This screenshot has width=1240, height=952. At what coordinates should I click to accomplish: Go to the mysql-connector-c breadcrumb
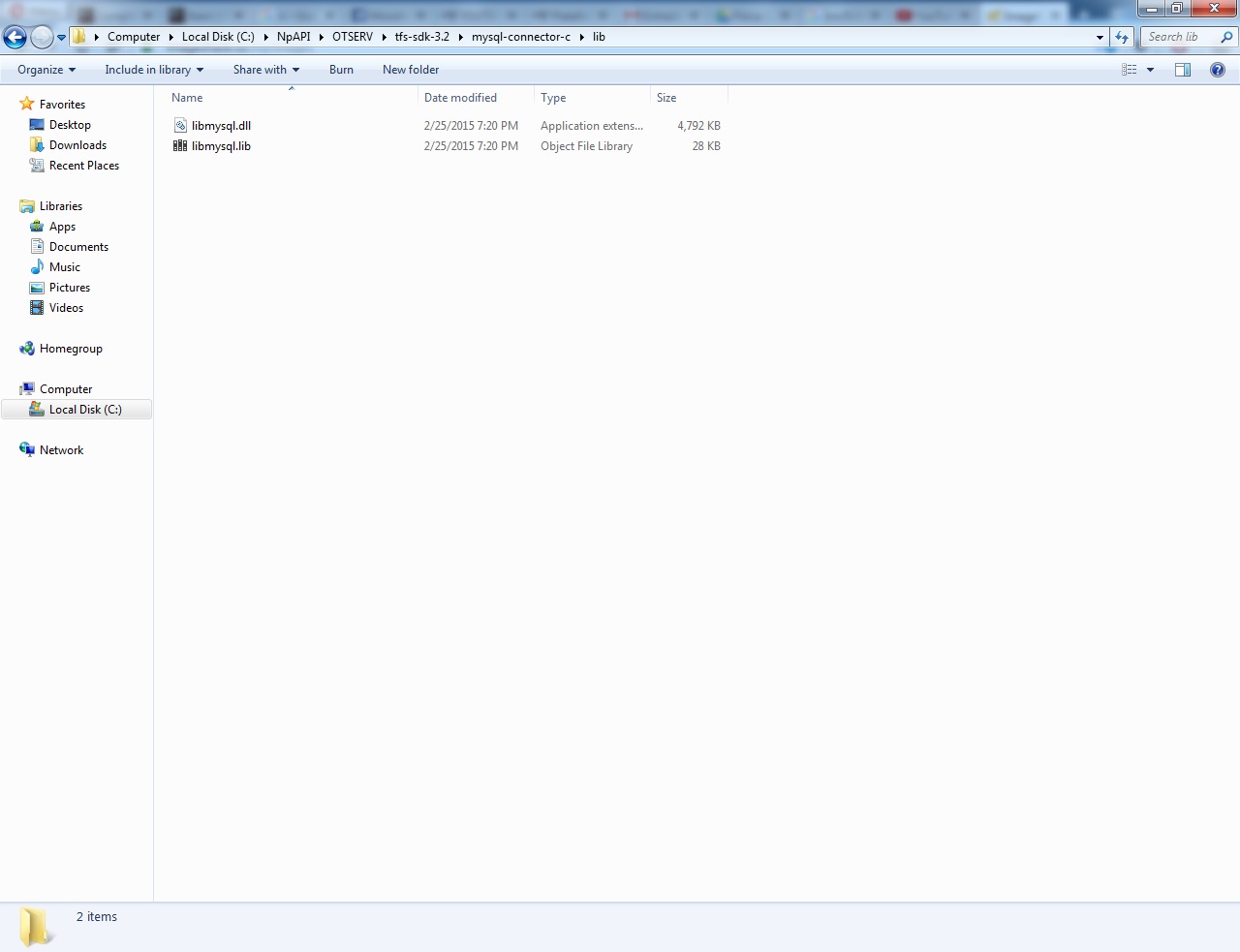point(521,37)
